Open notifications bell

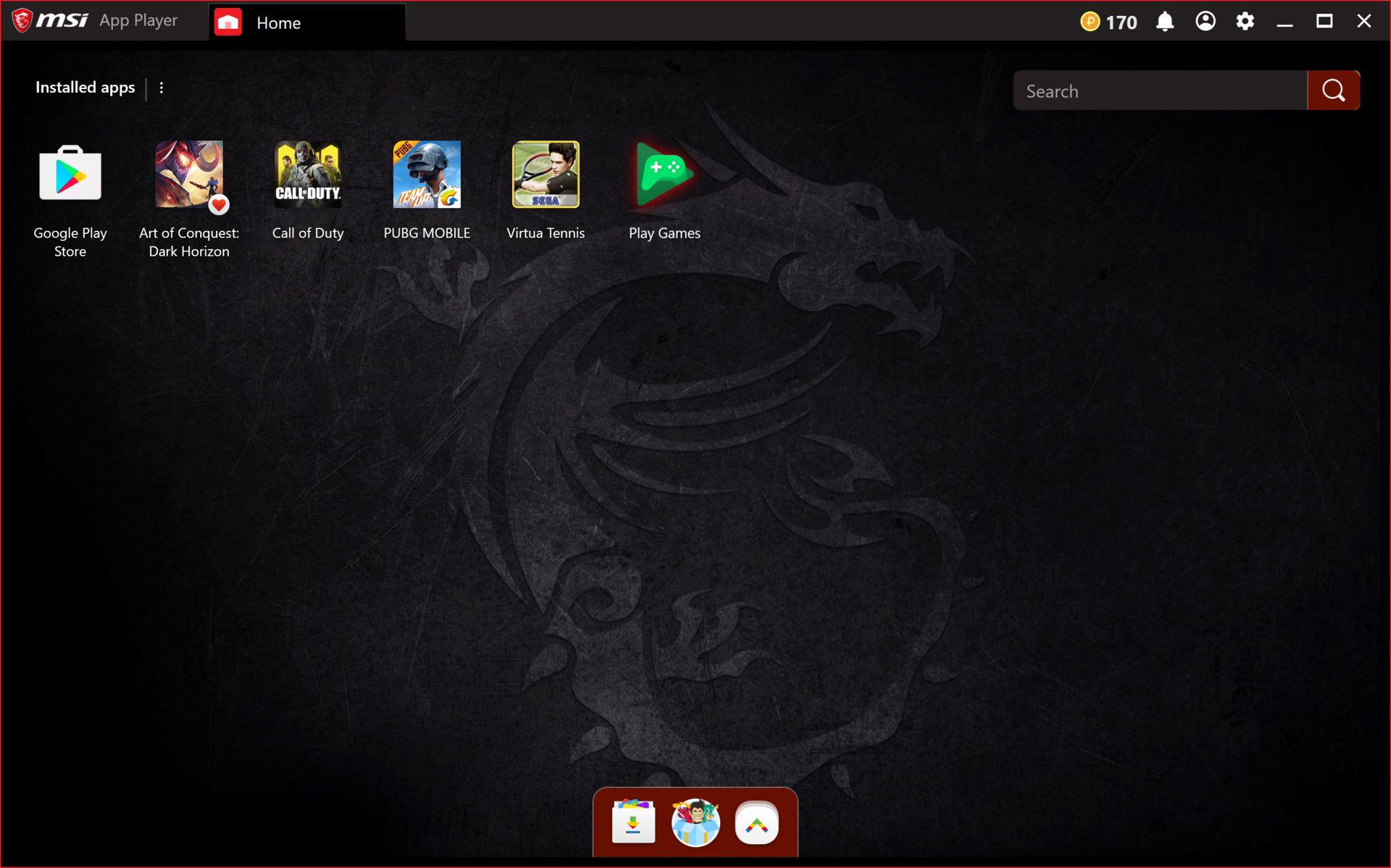pyautogui.click(x=1165, y=22)
